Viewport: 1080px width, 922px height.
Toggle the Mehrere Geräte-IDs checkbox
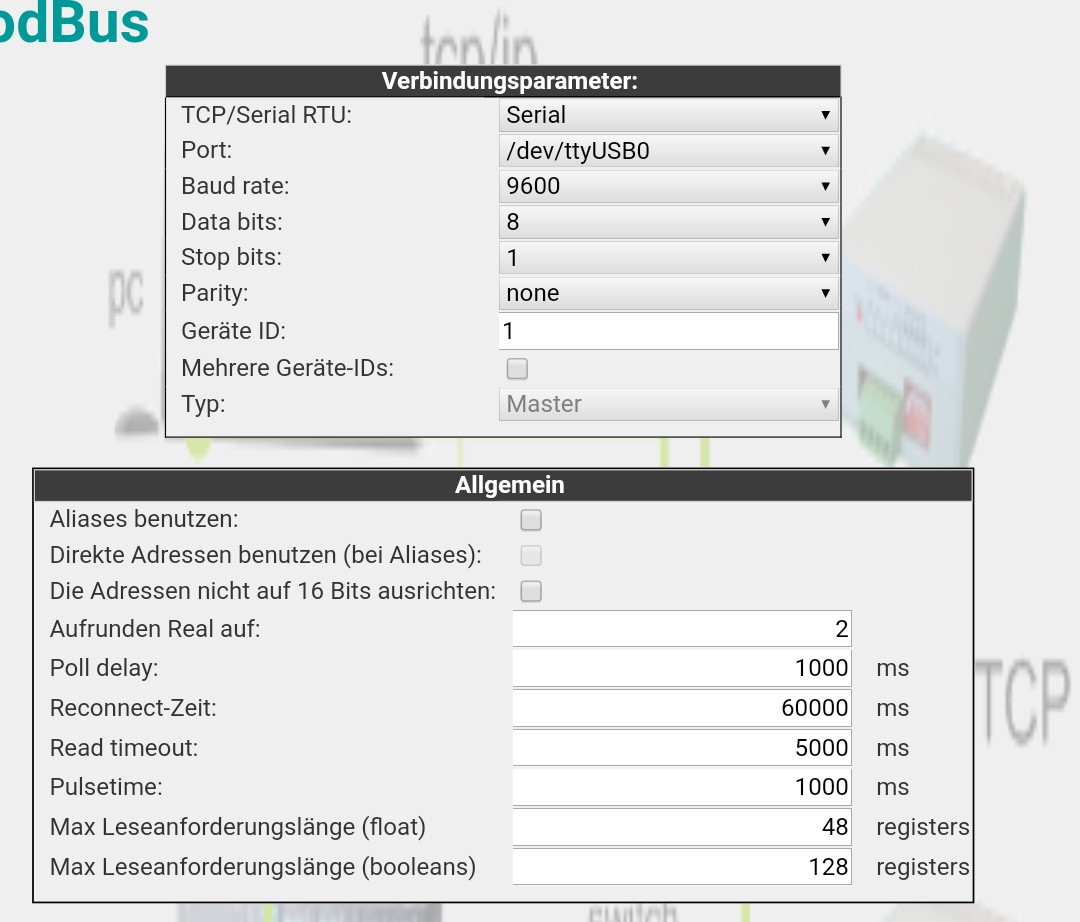[517, 368]
